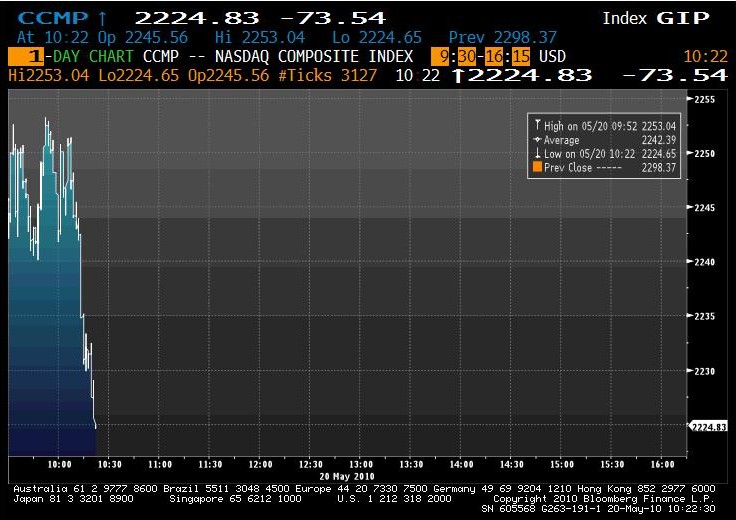Click the 2224.83 price tag on the y-axis
Image resolution: width=736 pixels, height=520 pixels.
tap(709, 427)
